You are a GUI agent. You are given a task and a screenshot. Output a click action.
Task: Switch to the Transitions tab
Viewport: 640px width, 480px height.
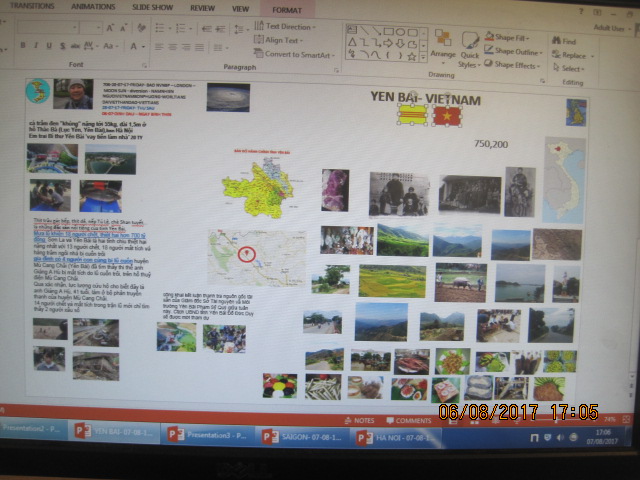(x=32, y=6)
